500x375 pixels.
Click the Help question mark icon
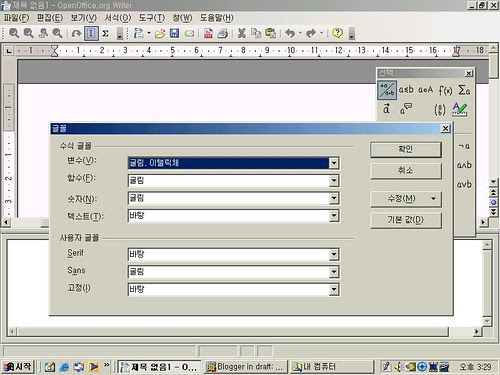(x=338, y=33)
